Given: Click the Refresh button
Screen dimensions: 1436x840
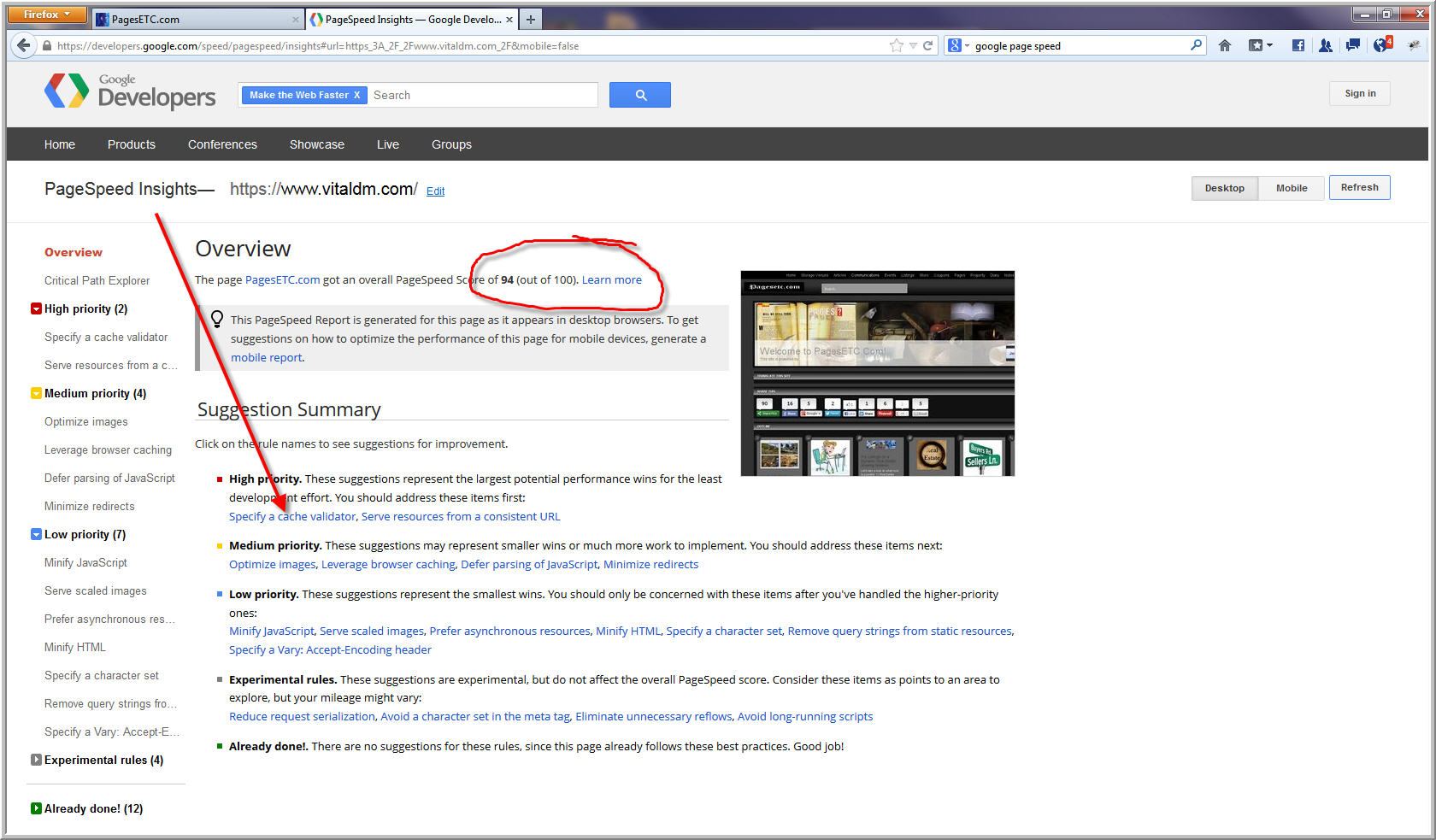Looking at the screenshot, I should click(1359, 188).
